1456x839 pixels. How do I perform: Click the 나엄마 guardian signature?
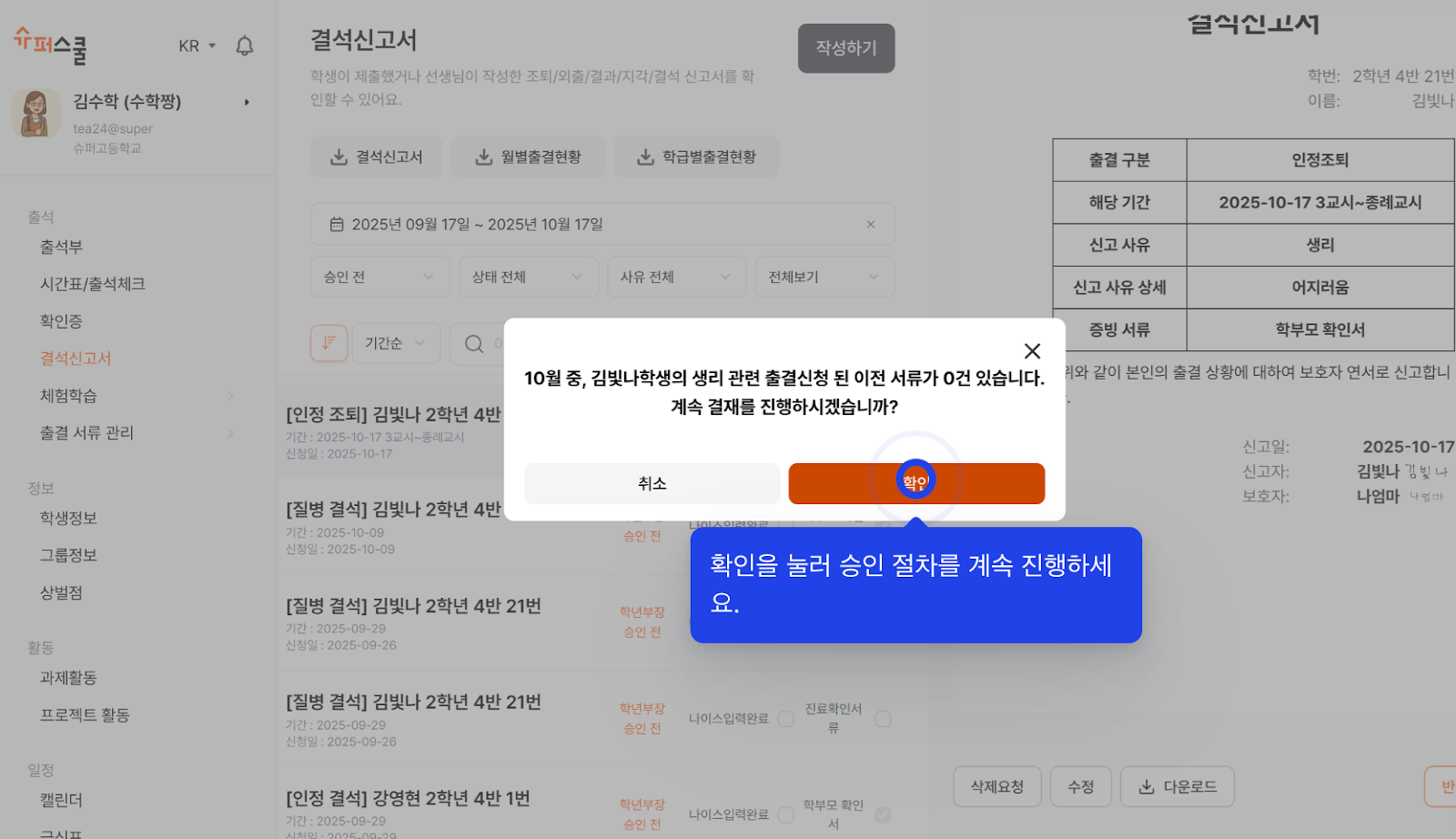click(1427, 497)
